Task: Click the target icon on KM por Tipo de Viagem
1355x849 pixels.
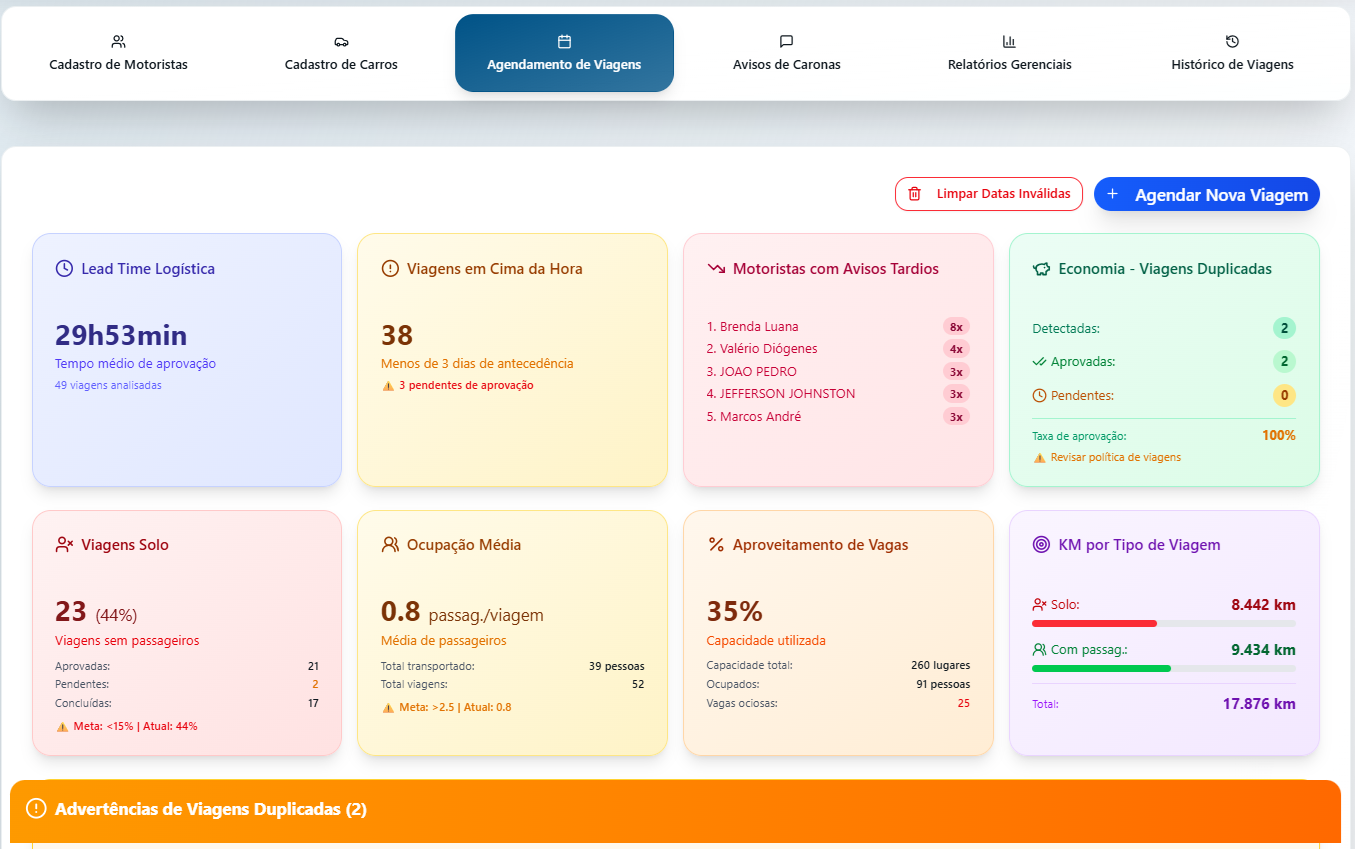Action: click(x=1042, y=545)
